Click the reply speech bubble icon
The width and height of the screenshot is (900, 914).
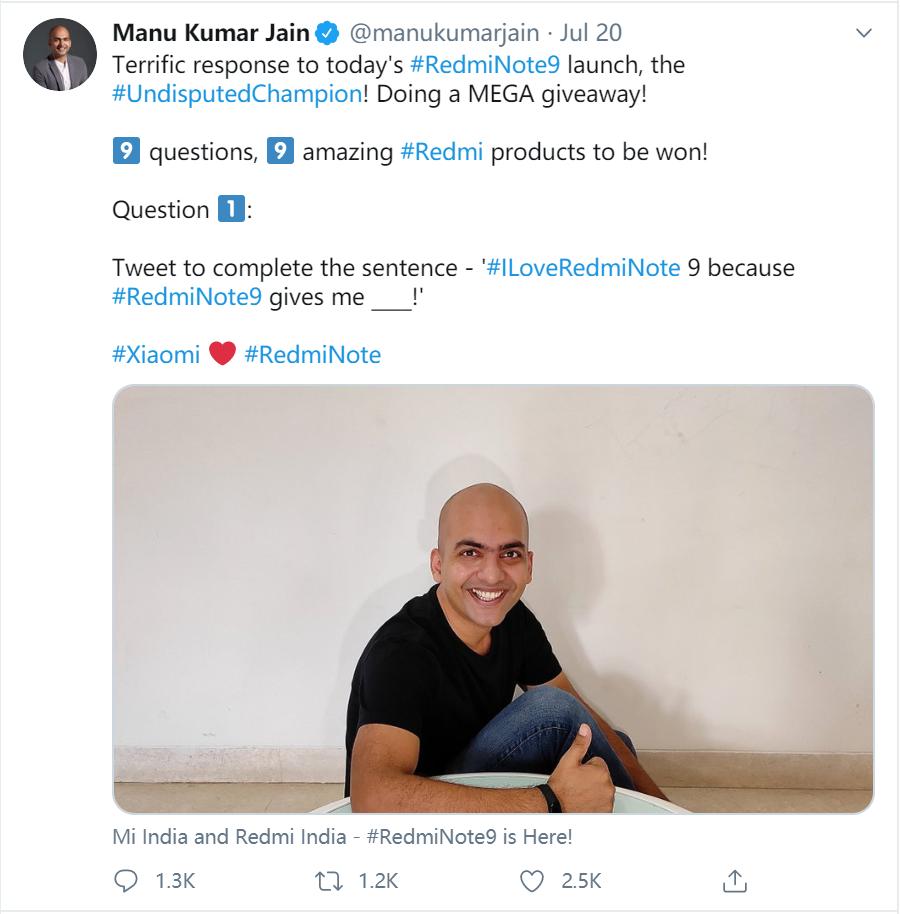(x=126, y=881)
